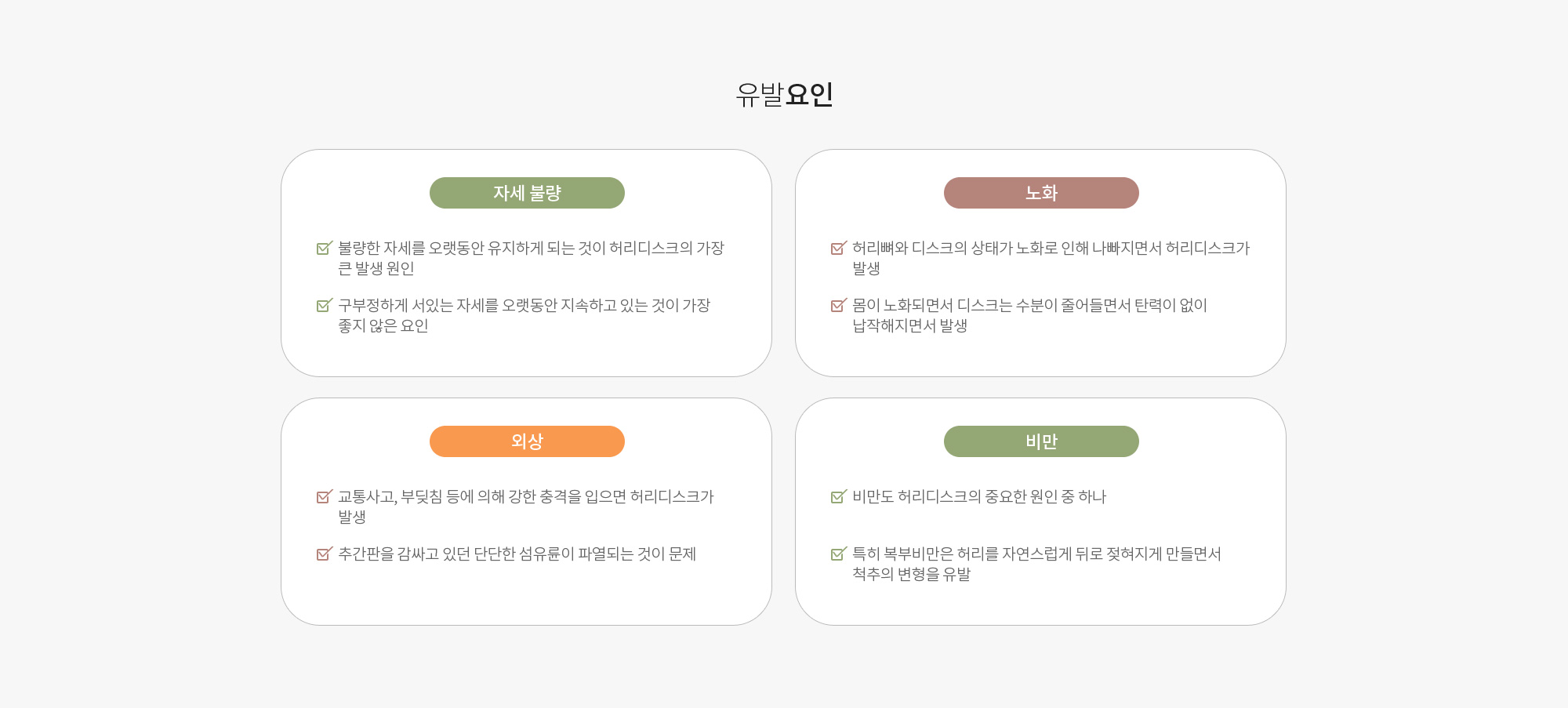Click text 불량한 자세를 오랫동안 유지하게 되는
The image size is (1568, 708).
[456, 248]
